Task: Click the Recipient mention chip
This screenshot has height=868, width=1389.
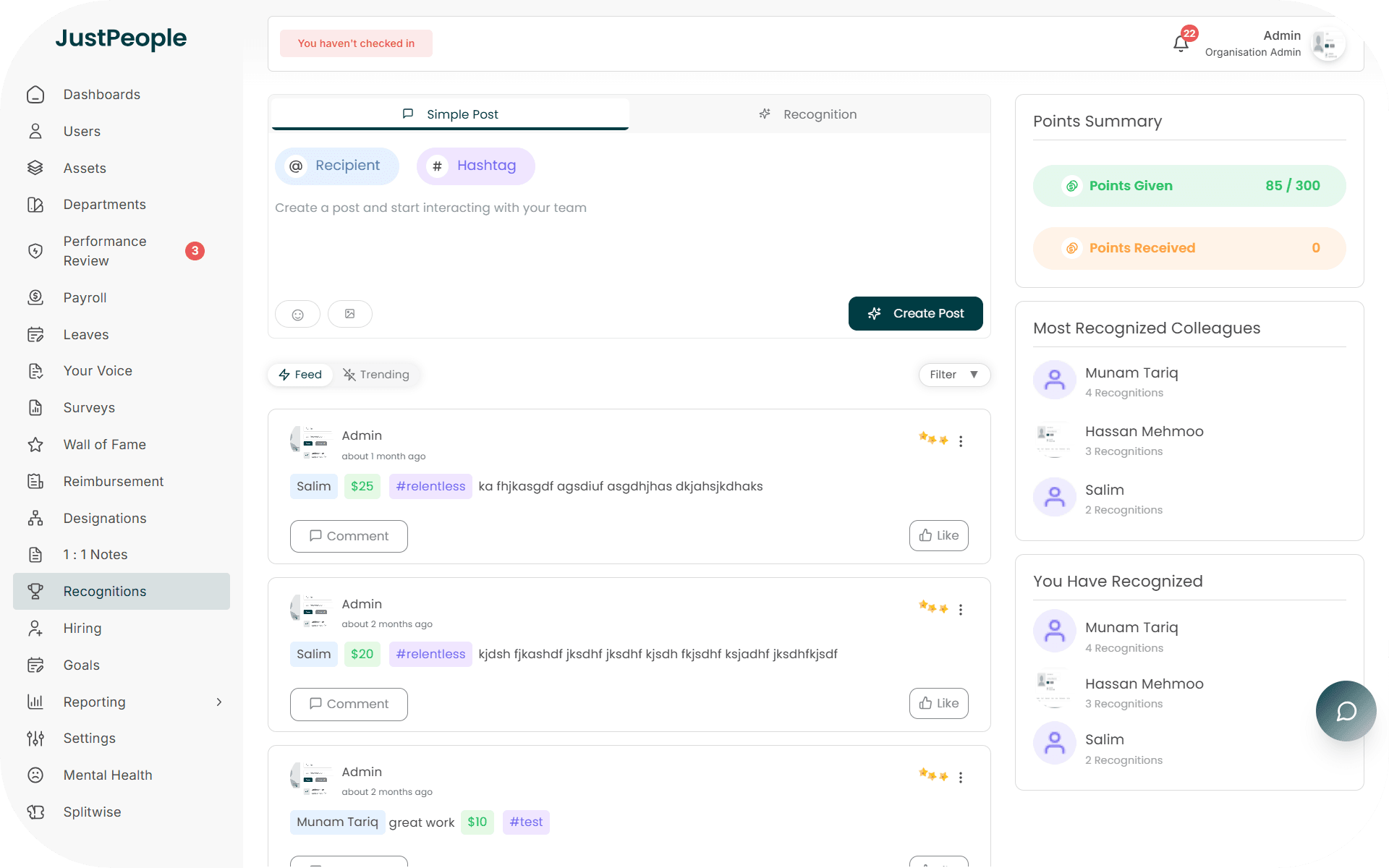Action: pyautogui.click(x=337, y=166)
